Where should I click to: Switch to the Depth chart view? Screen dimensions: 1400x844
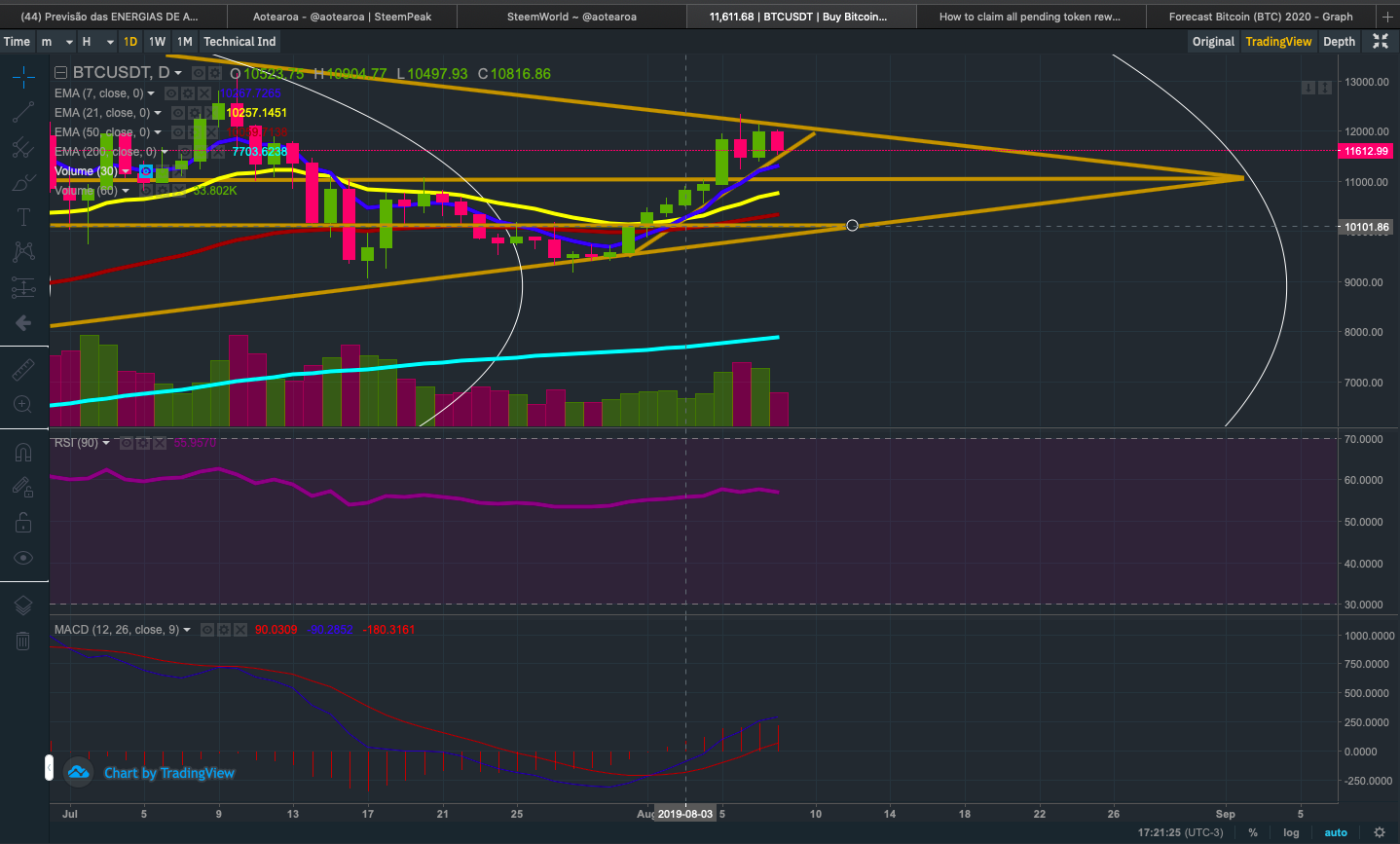tap(1339, 42)
